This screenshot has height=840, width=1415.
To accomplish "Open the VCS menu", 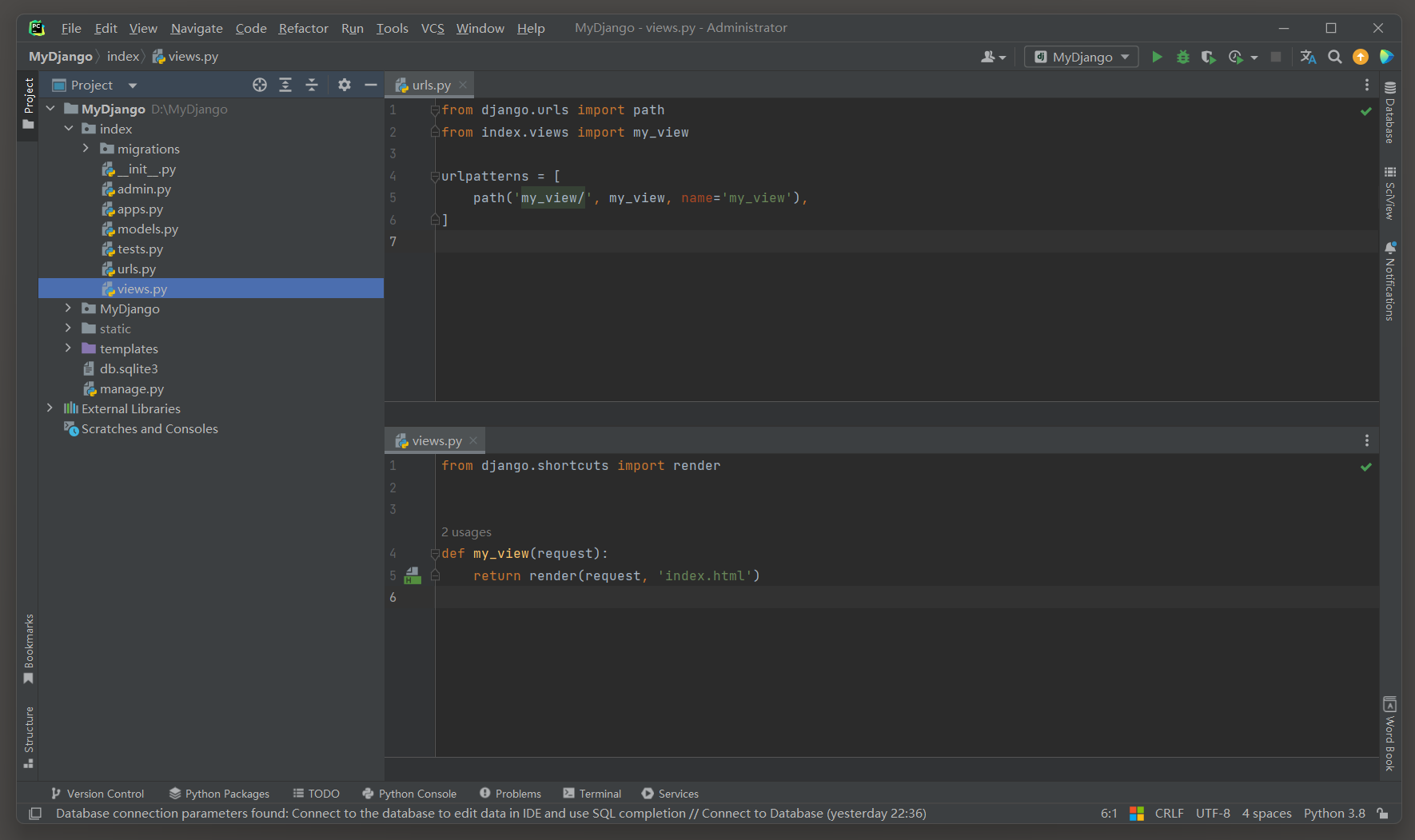I will tap(432, 28).
